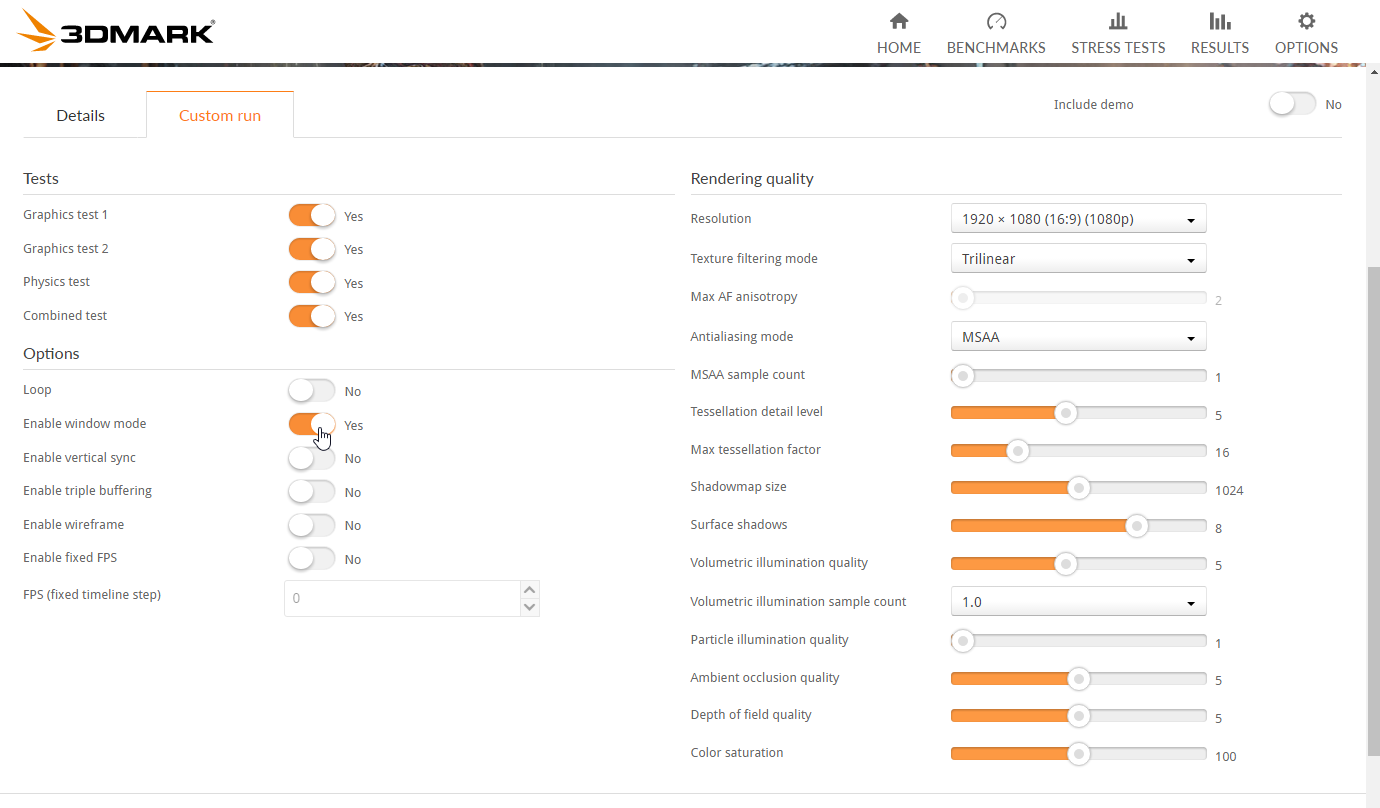The width and height of the screenshot is (1380, 808).
Task: Open Volumetric illumination sample count dropdown
Action: (x=1078, y=602)
